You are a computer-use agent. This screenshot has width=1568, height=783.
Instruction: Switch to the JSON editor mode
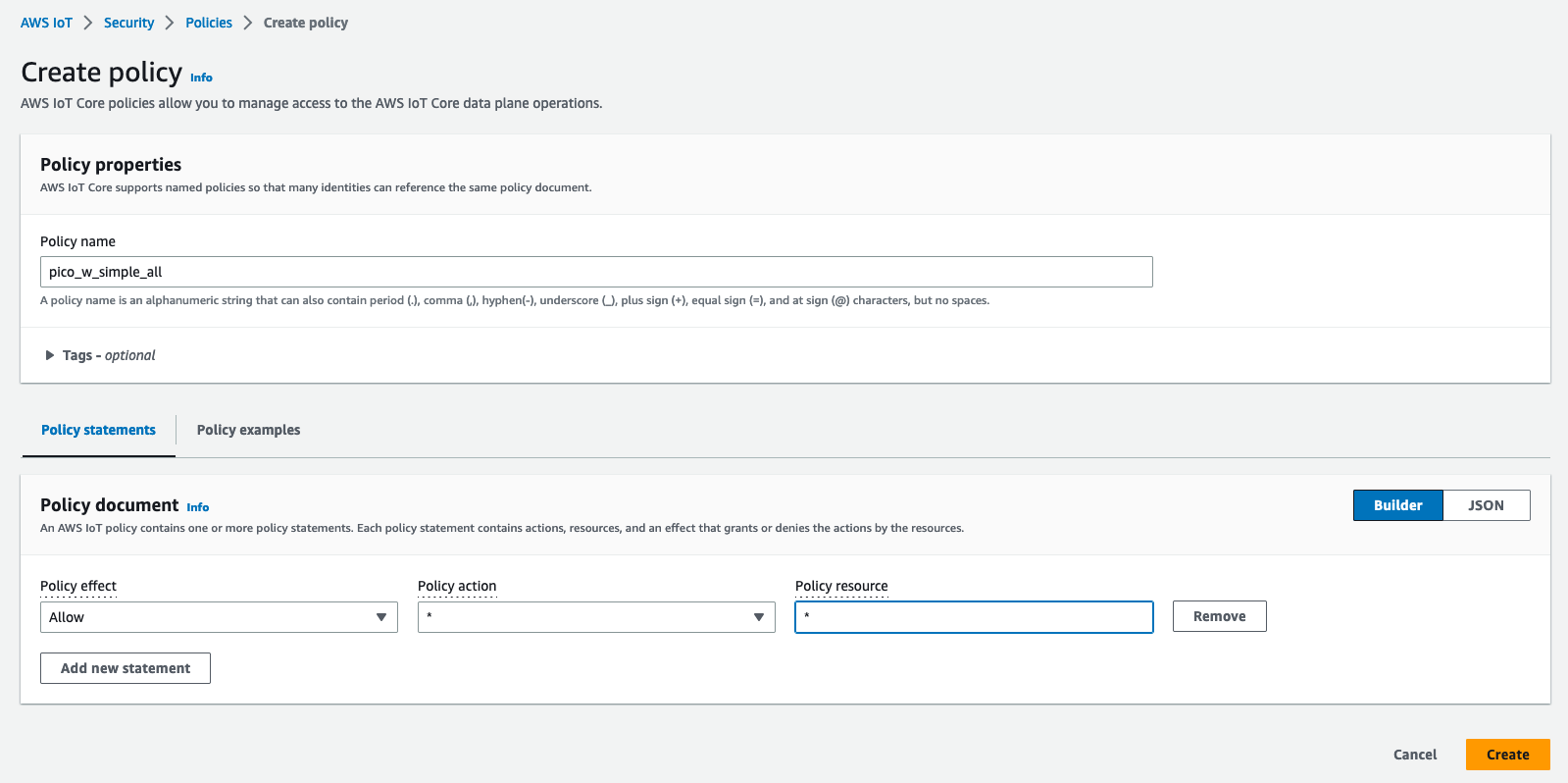click(1486, 505)
